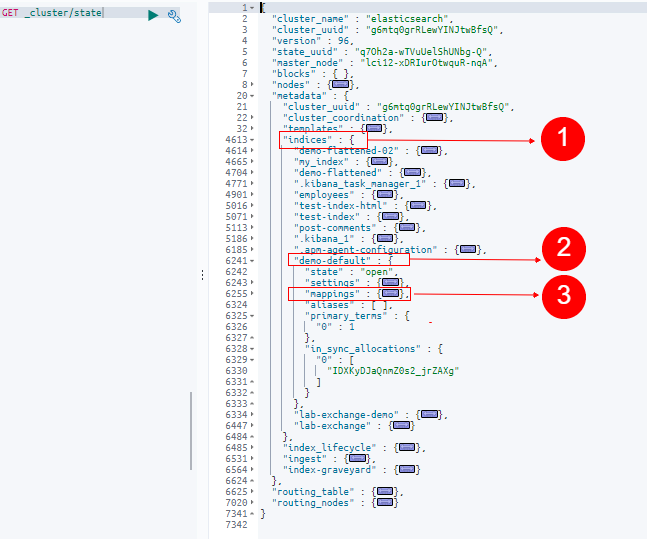Screen dimensions: 647x539
Task: Expand "test-index" at line 5071
Action: (x=252, y=217)
